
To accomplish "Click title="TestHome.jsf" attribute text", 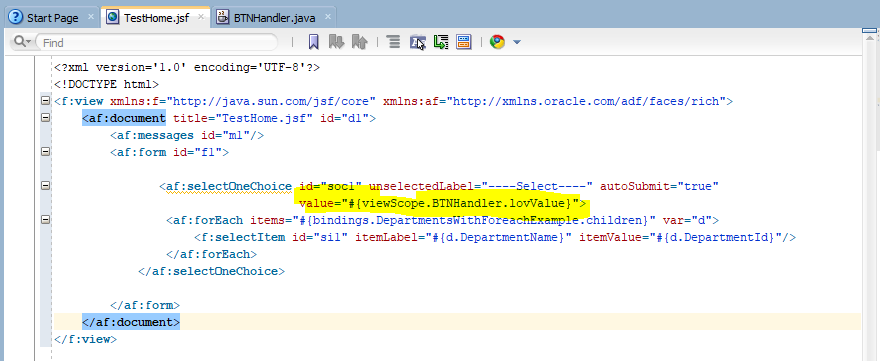I will pyautogui.click(x=242, y=118).
